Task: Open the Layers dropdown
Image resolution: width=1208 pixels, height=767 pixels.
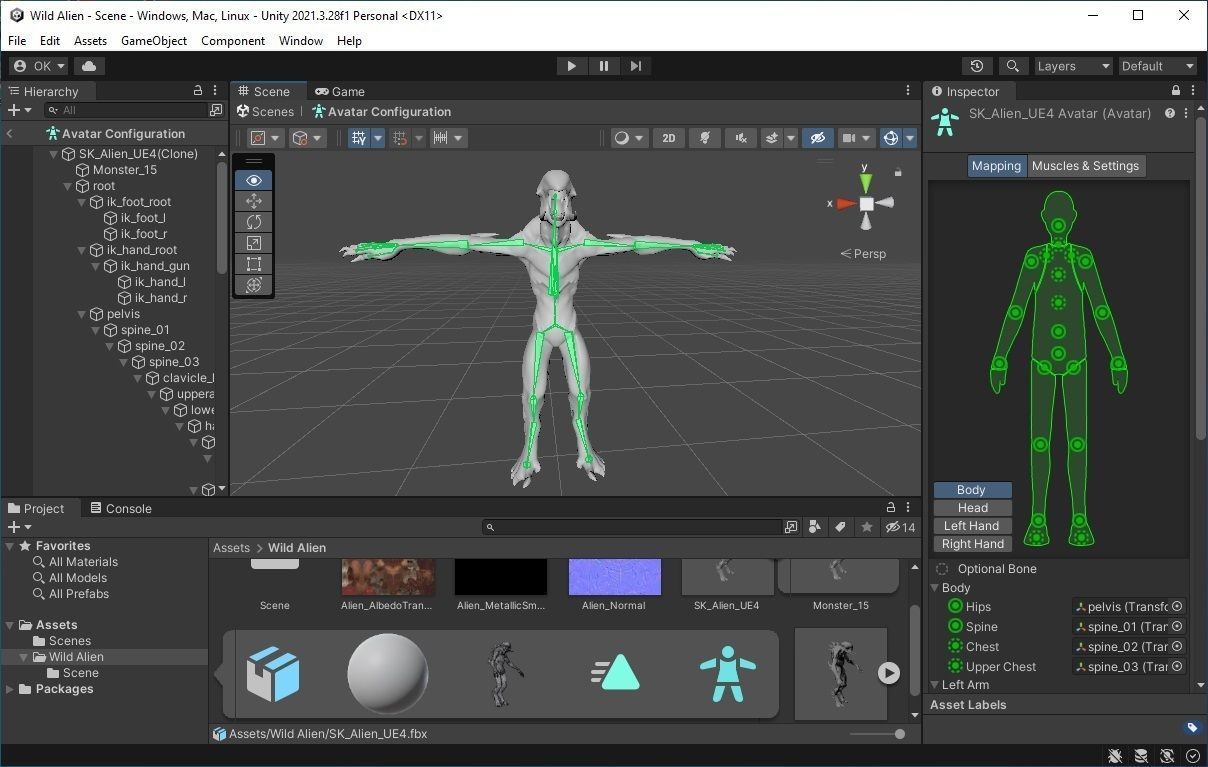Action: pyautogui.click(x=1074, y=66)
